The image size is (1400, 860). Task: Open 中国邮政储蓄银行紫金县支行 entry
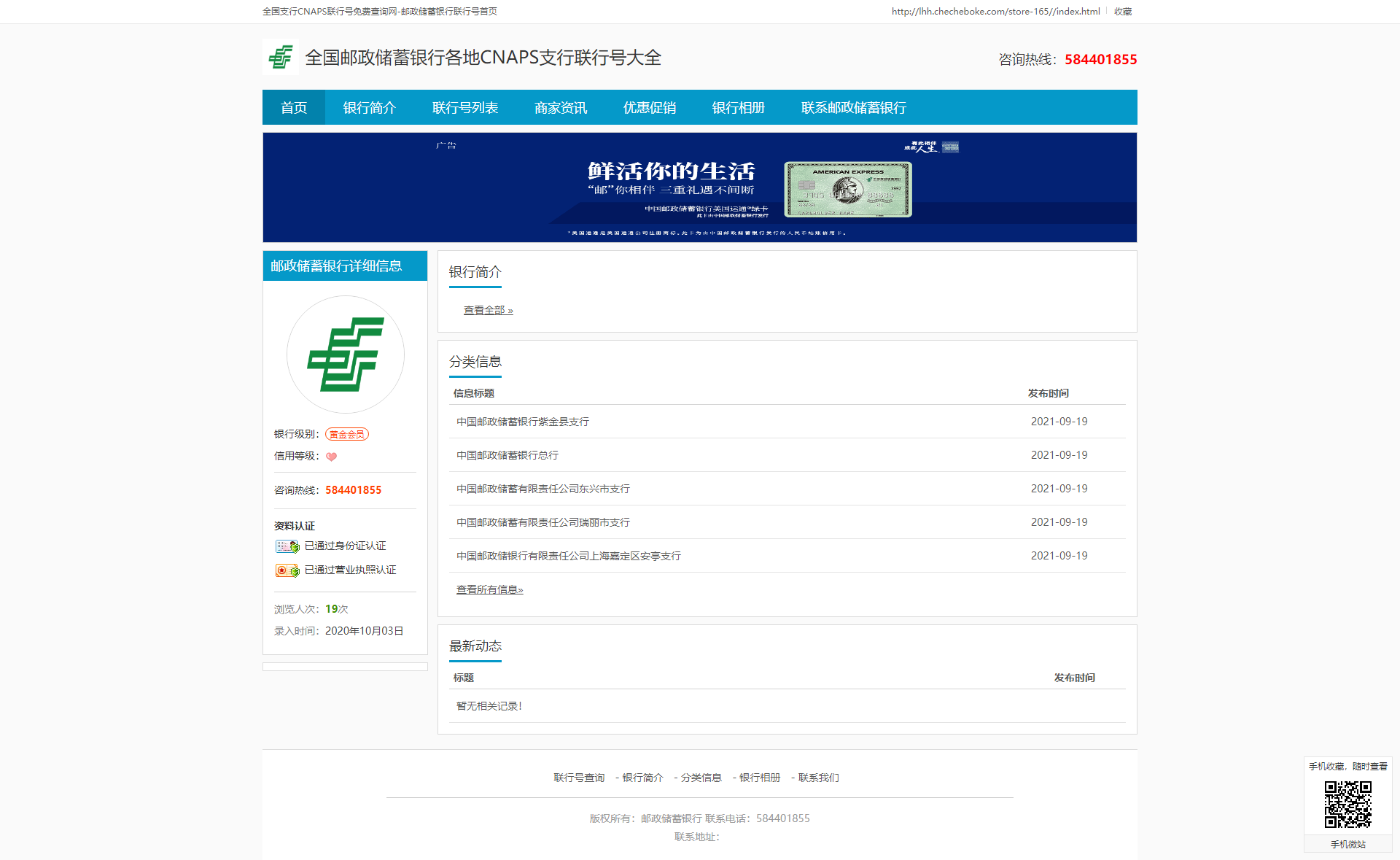click(x=523, y=422)
